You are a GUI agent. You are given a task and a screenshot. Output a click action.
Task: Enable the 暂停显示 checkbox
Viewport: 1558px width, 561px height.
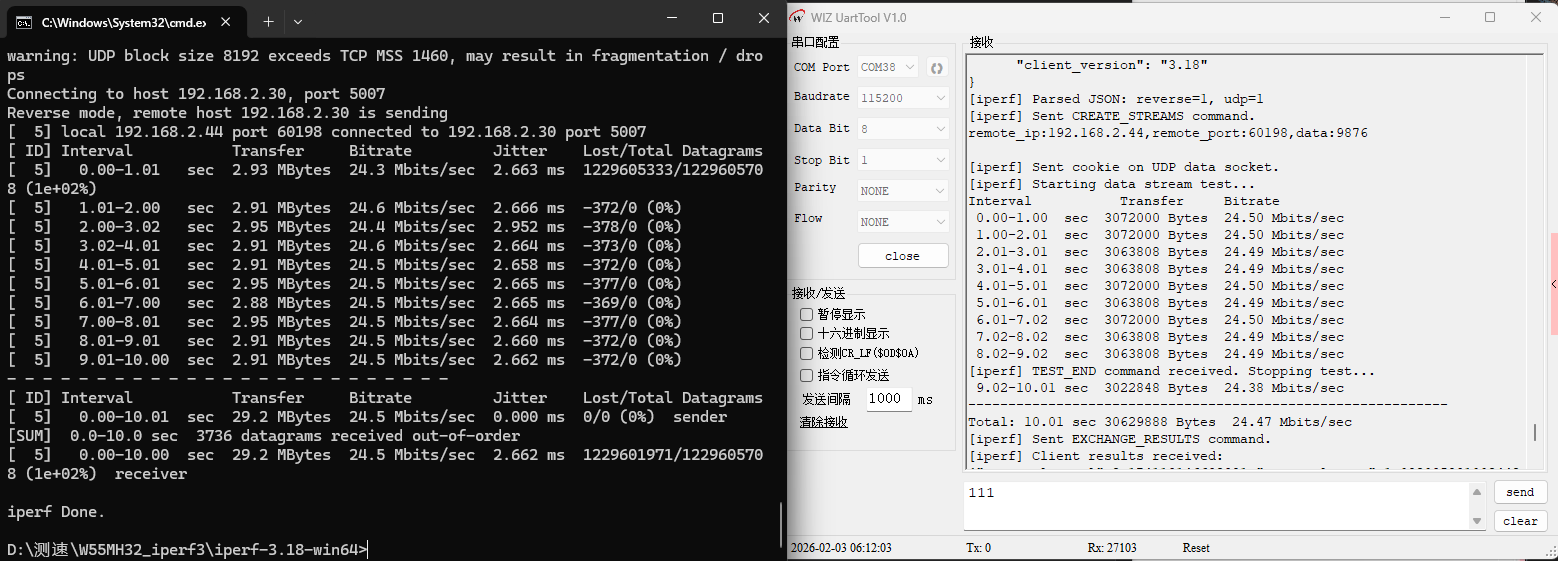[807, 314]
